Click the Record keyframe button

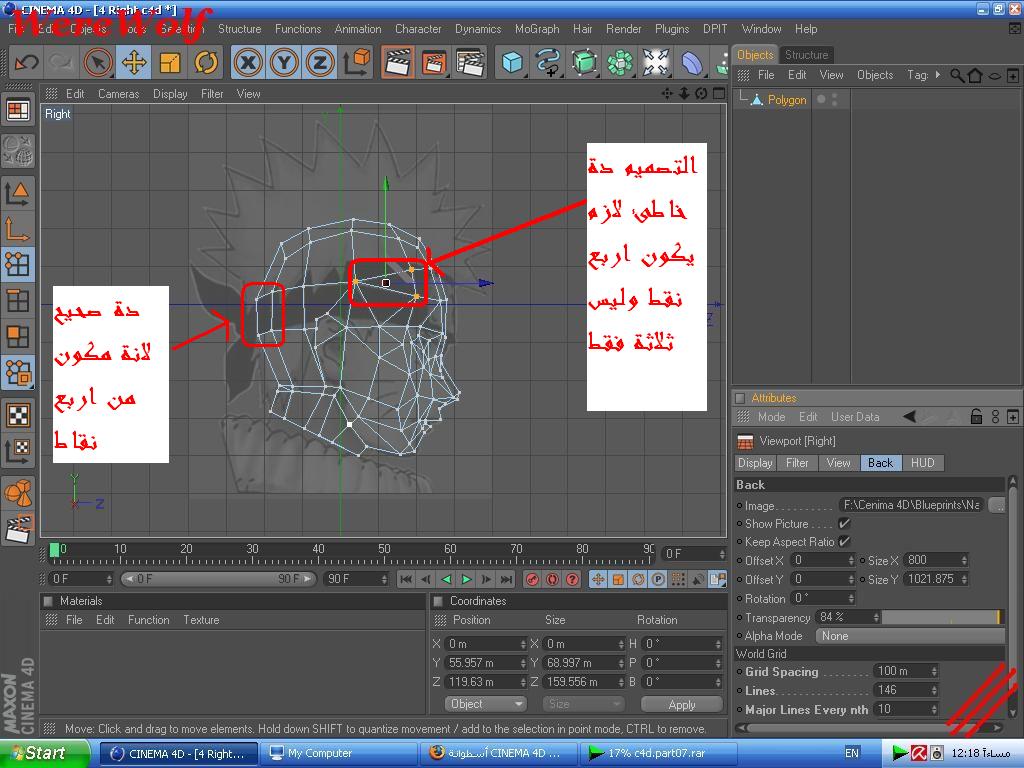coord(532,579)
